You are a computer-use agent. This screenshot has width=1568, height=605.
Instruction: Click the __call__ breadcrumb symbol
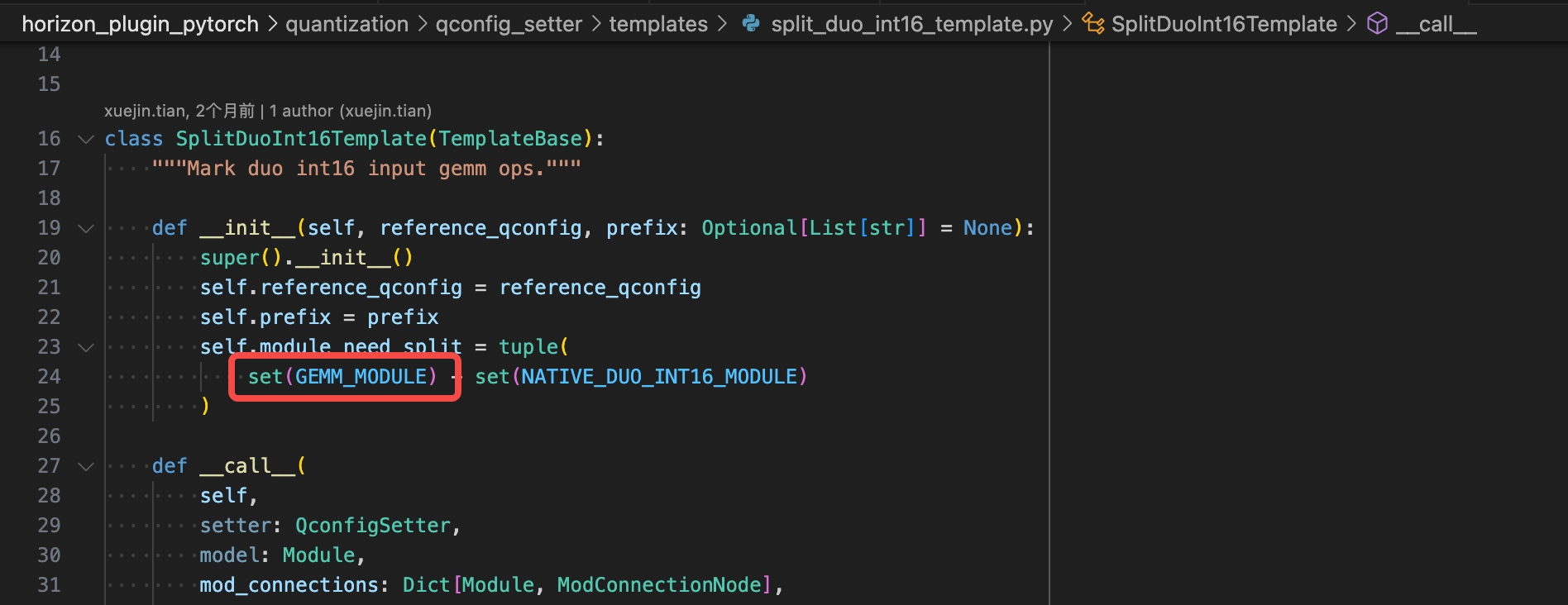click(1436, 24)
